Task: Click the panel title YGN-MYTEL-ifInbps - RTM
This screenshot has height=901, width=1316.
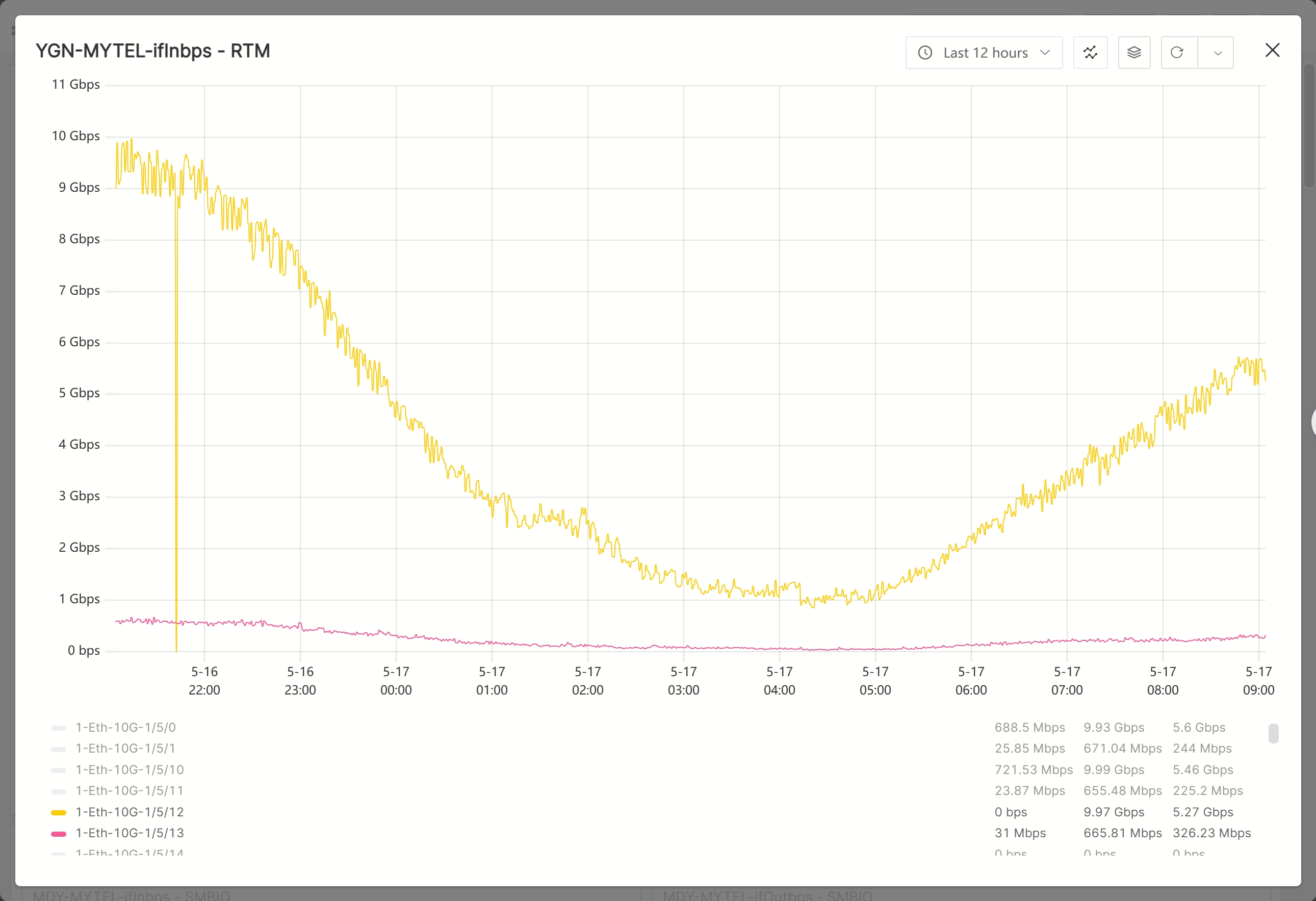Action: click(153, 51)
